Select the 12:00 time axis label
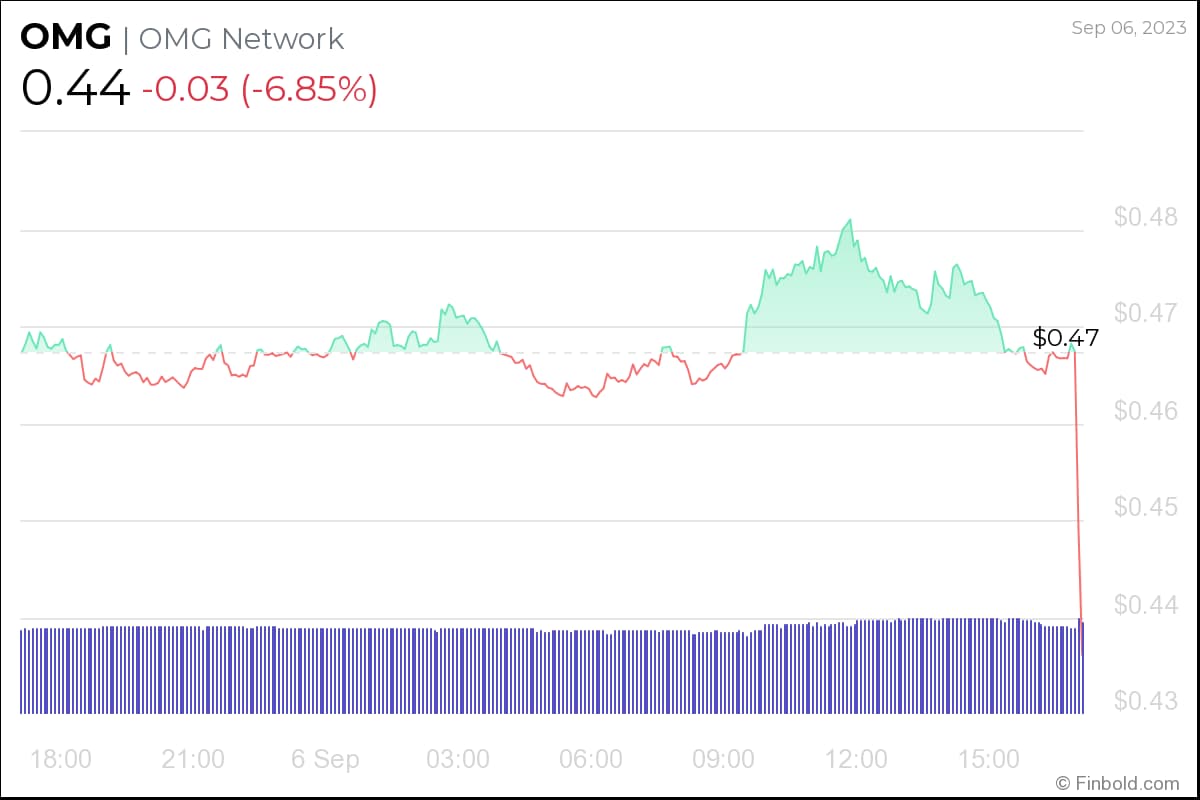This screenshot has width=1200, height=800. (857, 759)
